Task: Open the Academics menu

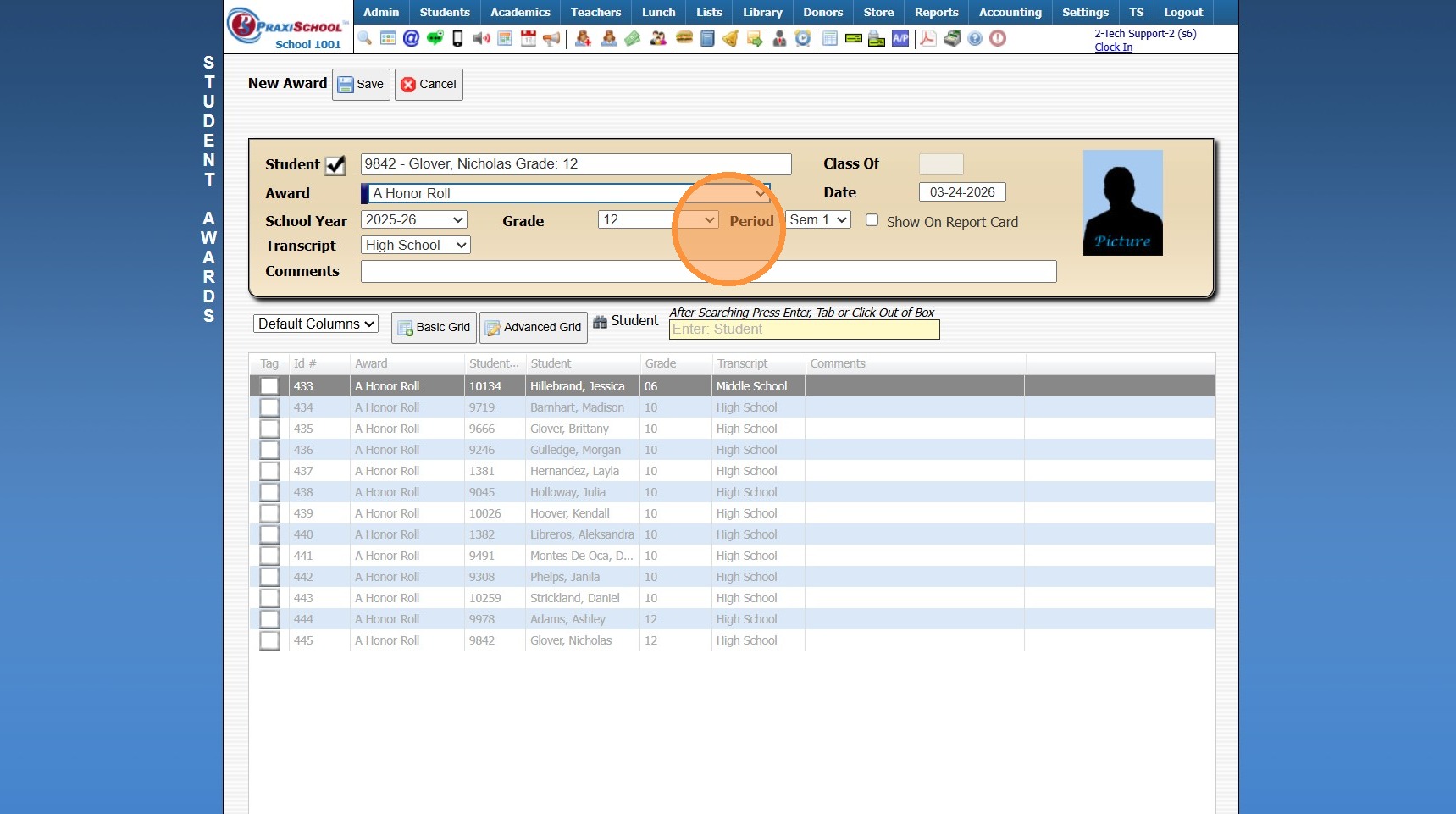Action: [x=520, y=12]
